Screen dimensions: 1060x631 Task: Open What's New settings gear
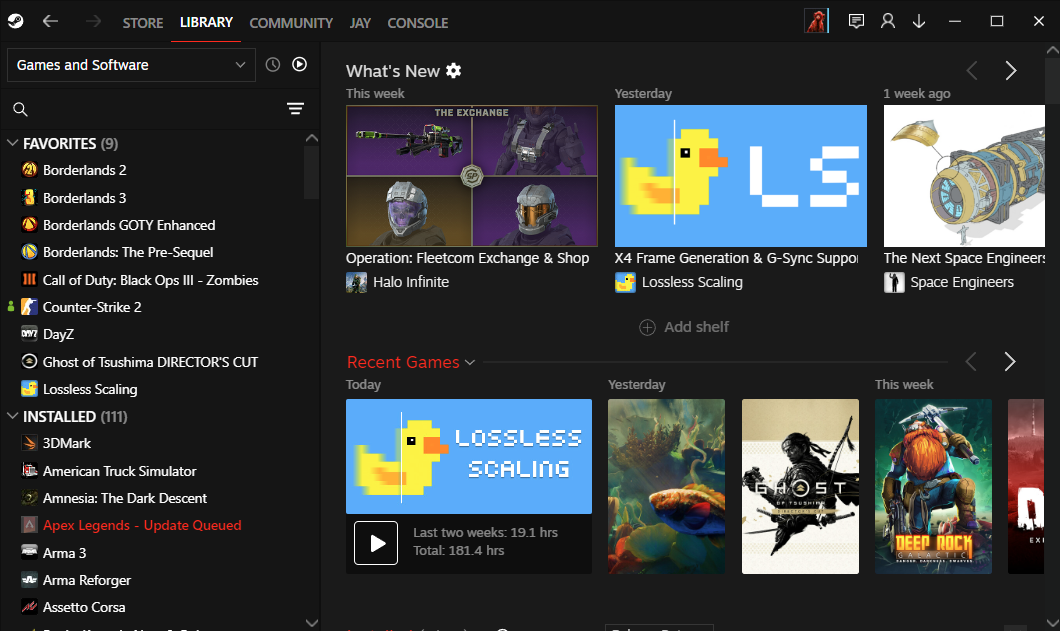[x=454, y=70]
